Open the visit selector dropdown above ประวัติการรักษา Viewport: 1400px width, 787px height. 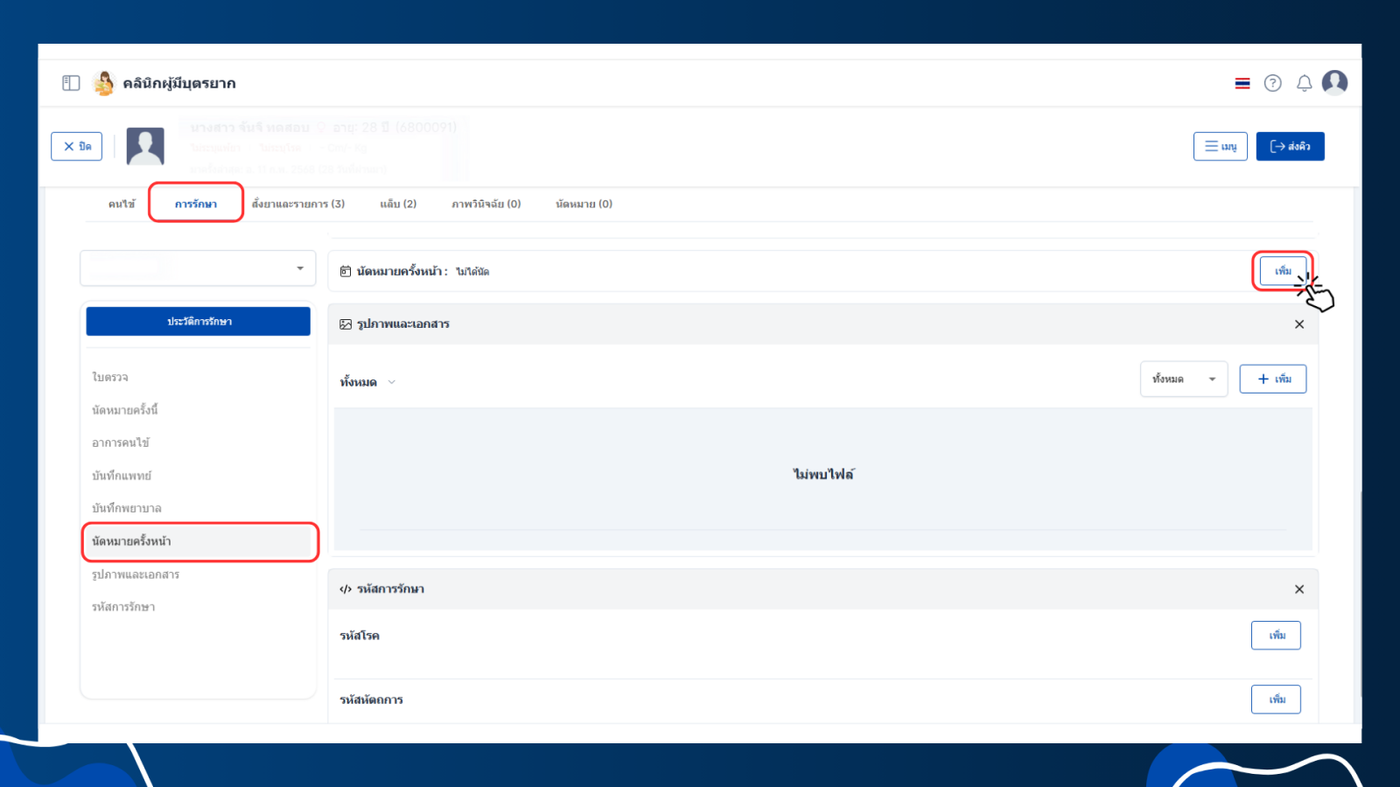198,268
